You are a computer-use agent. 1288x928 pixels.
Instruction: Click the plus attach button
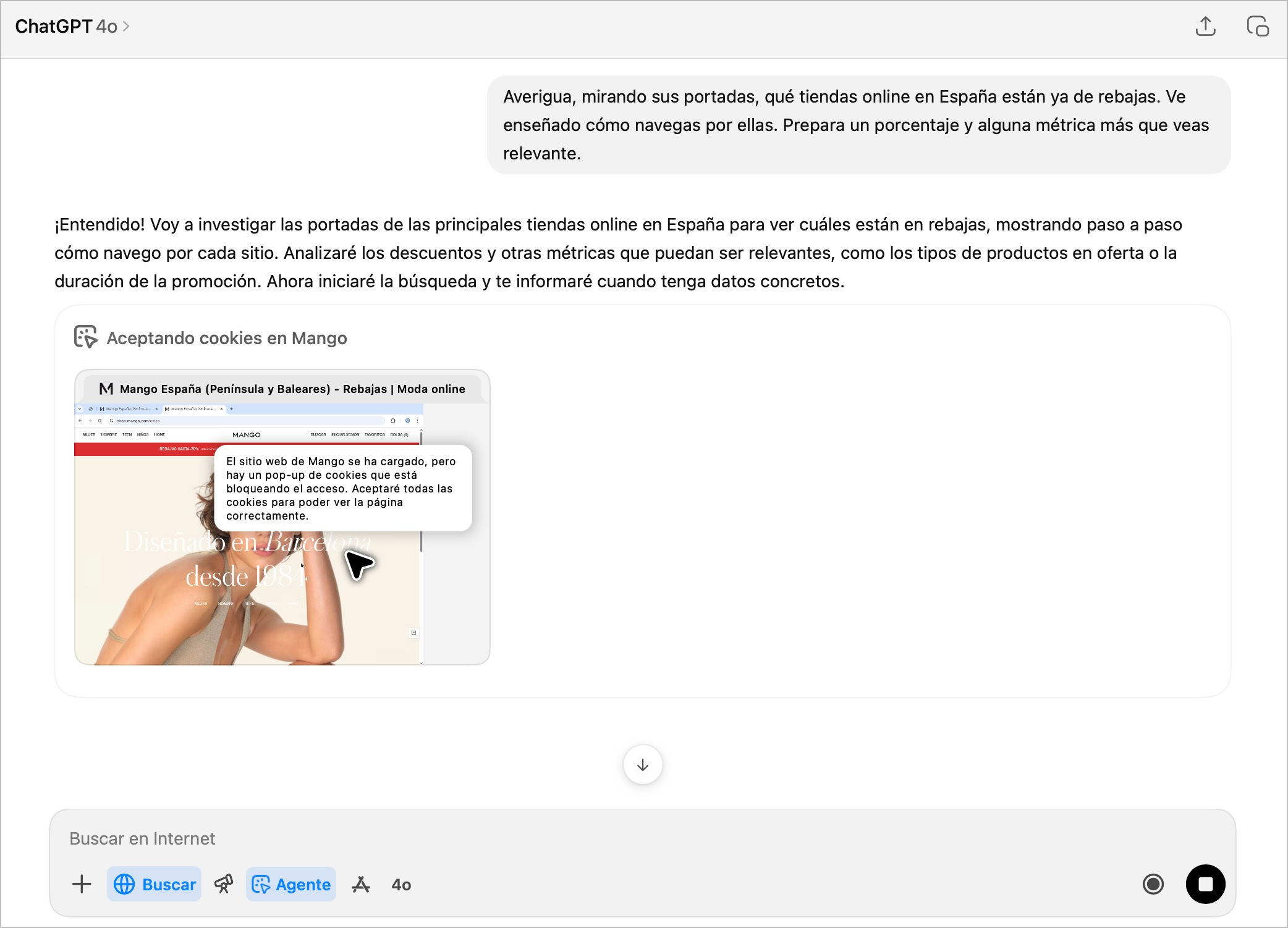pyautogui.click(x=82, y=884)
